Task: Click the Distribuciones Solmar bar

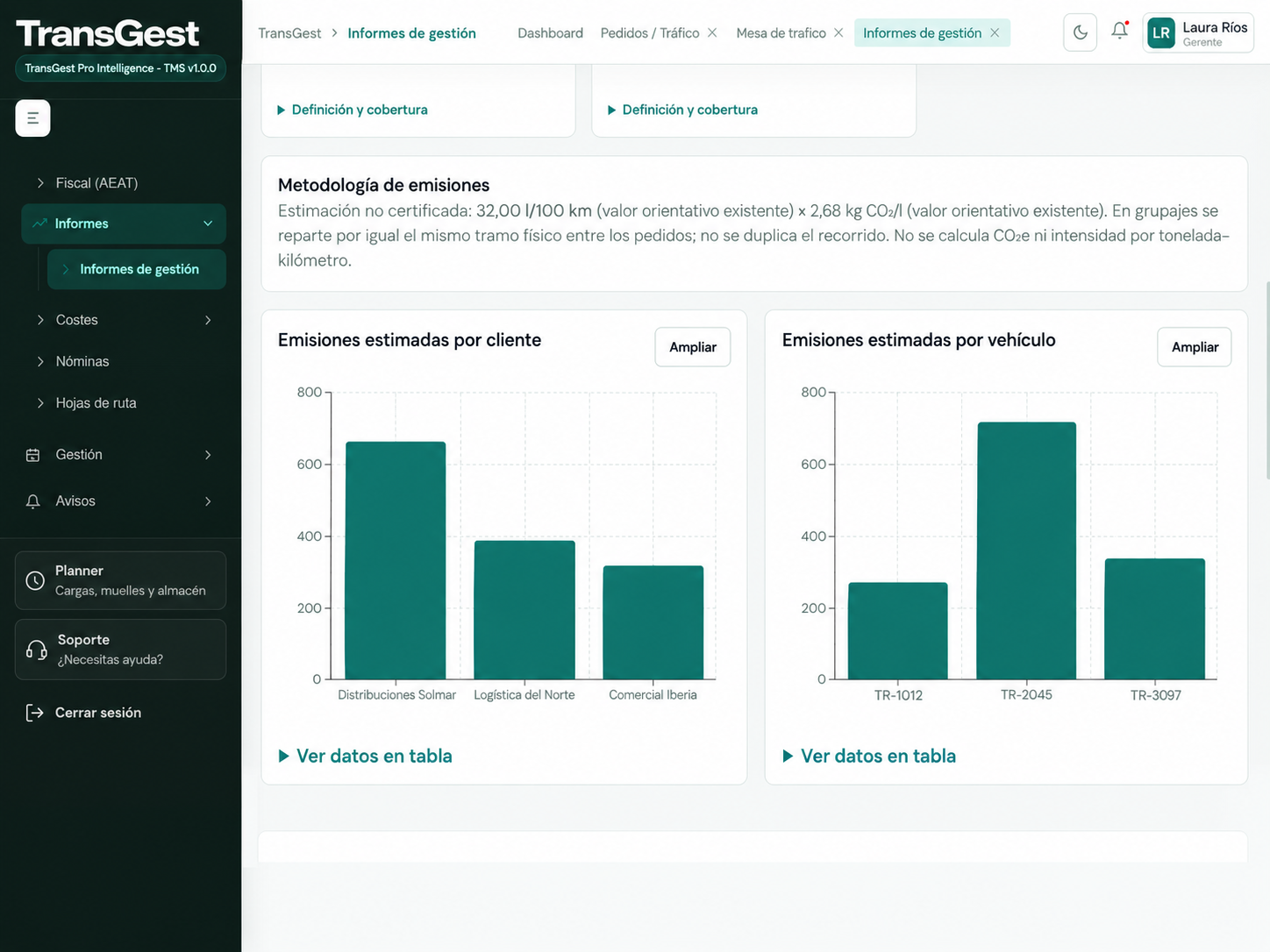Action: (396, 560)
